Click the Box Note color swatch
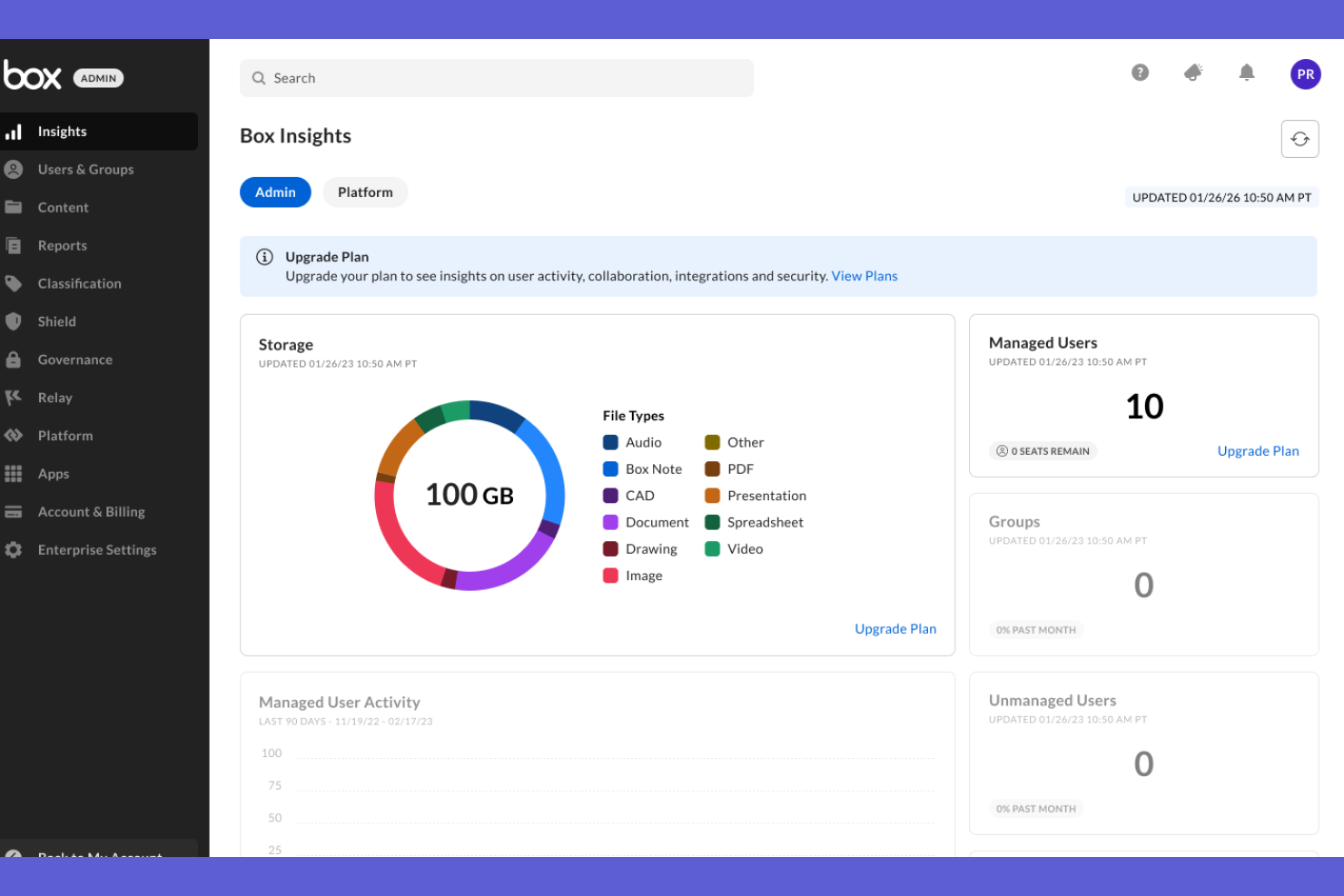The height and width of the screenshot is (896, 1344). (x=611, y=469)
